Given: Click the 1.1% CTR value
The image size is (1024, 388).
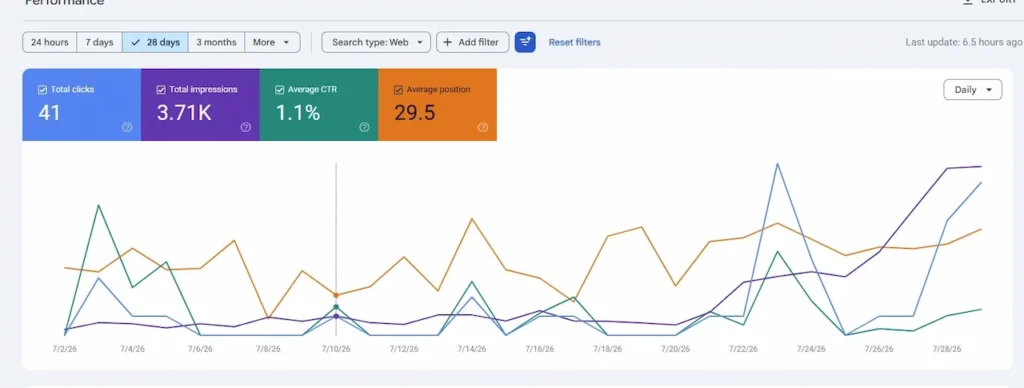Looking at the screenshot, I should 298,113.
